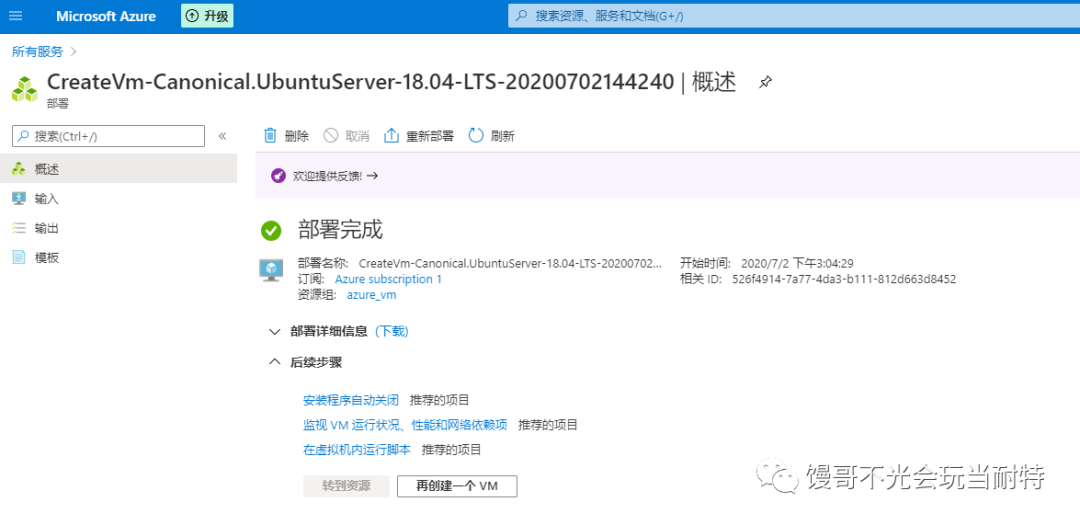
Task: Click the (下载) download link
Action: coord(391,331)
